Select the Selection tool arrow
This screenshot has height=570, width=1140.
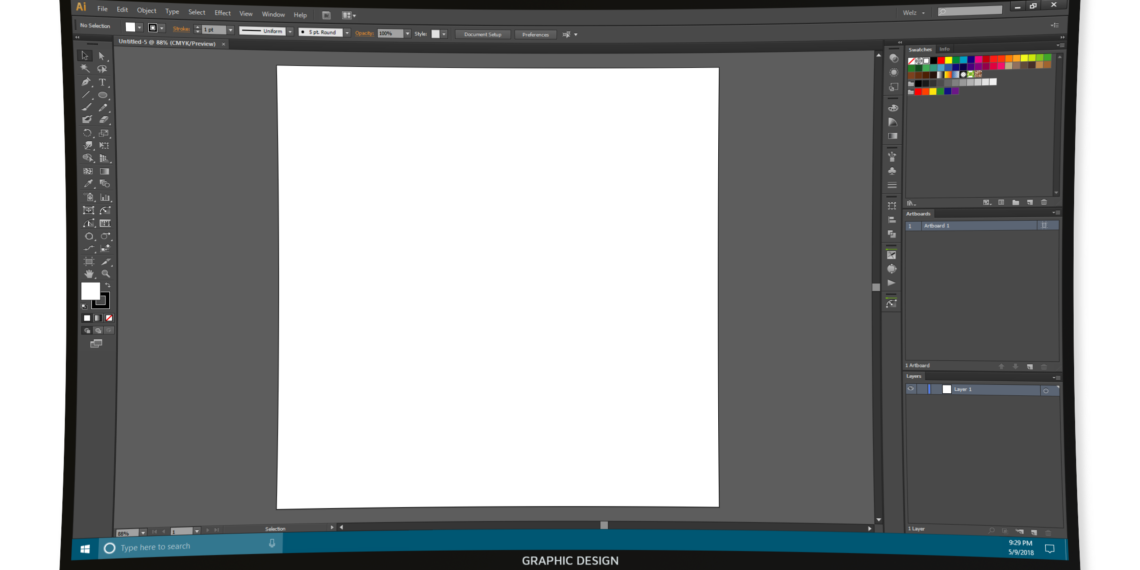point(86,56)
